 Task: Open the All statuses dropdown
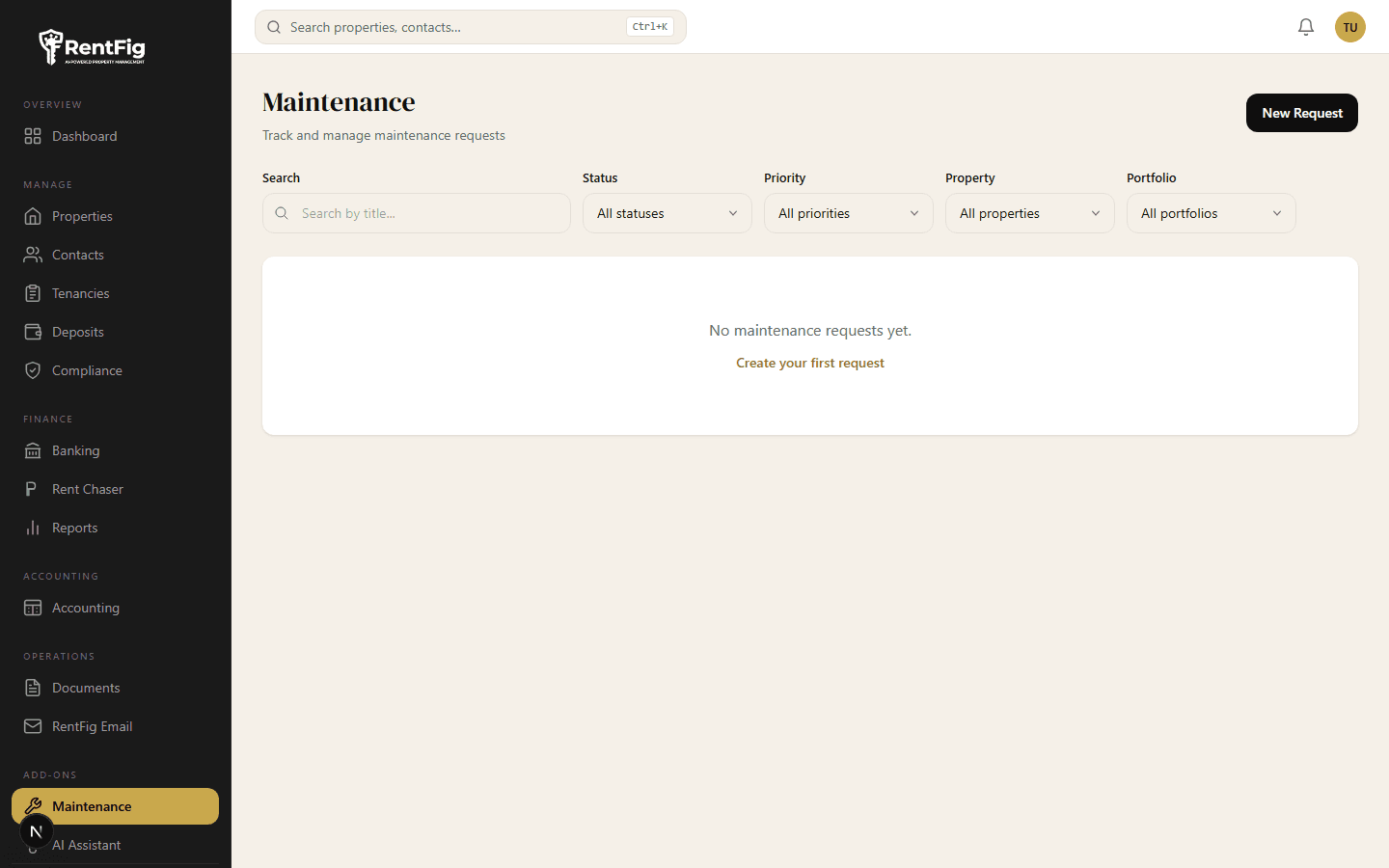(667, 213)
